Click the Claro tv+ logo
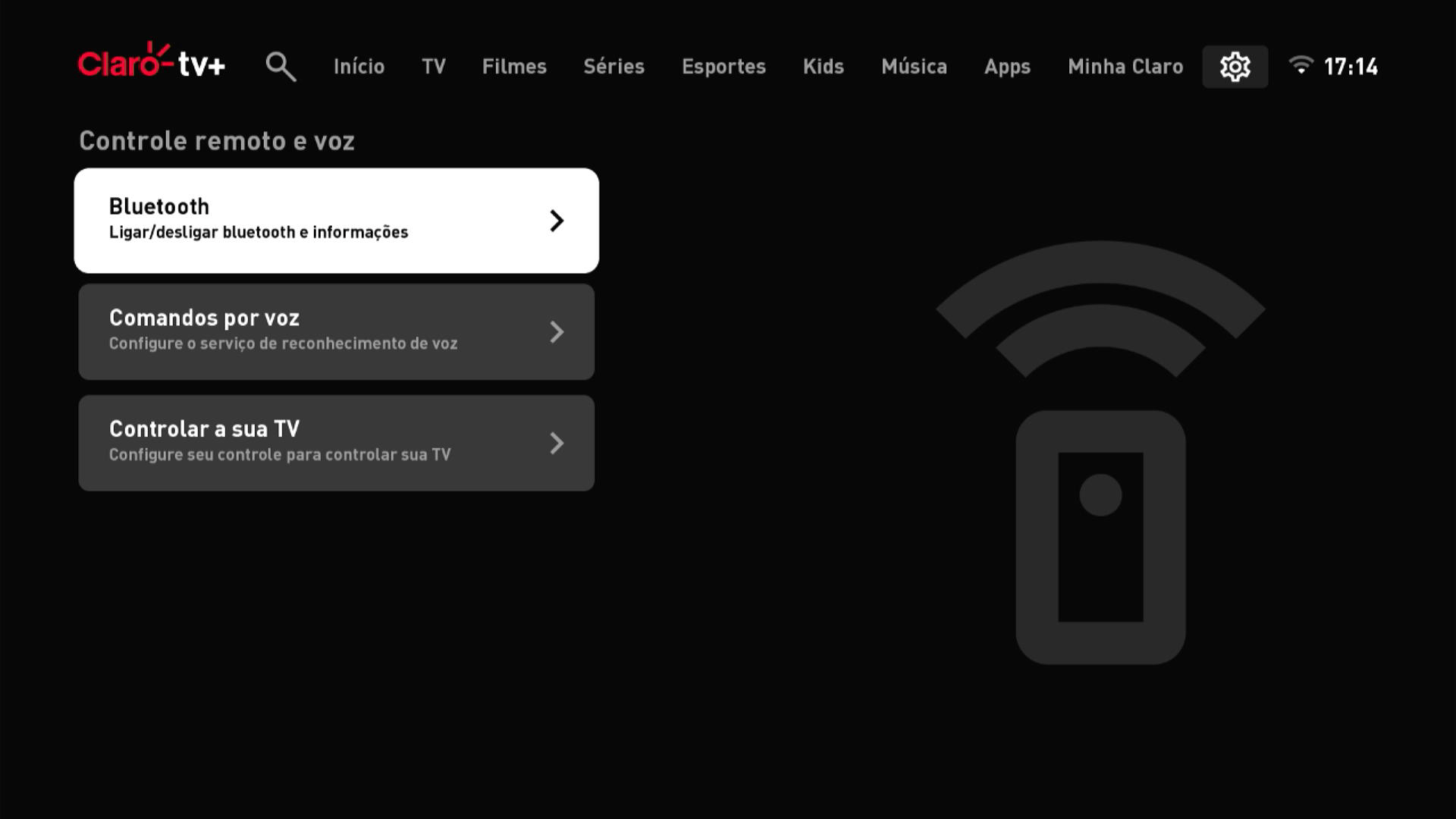Viewport: 1456px width, 819px height. tap(151, 64)
